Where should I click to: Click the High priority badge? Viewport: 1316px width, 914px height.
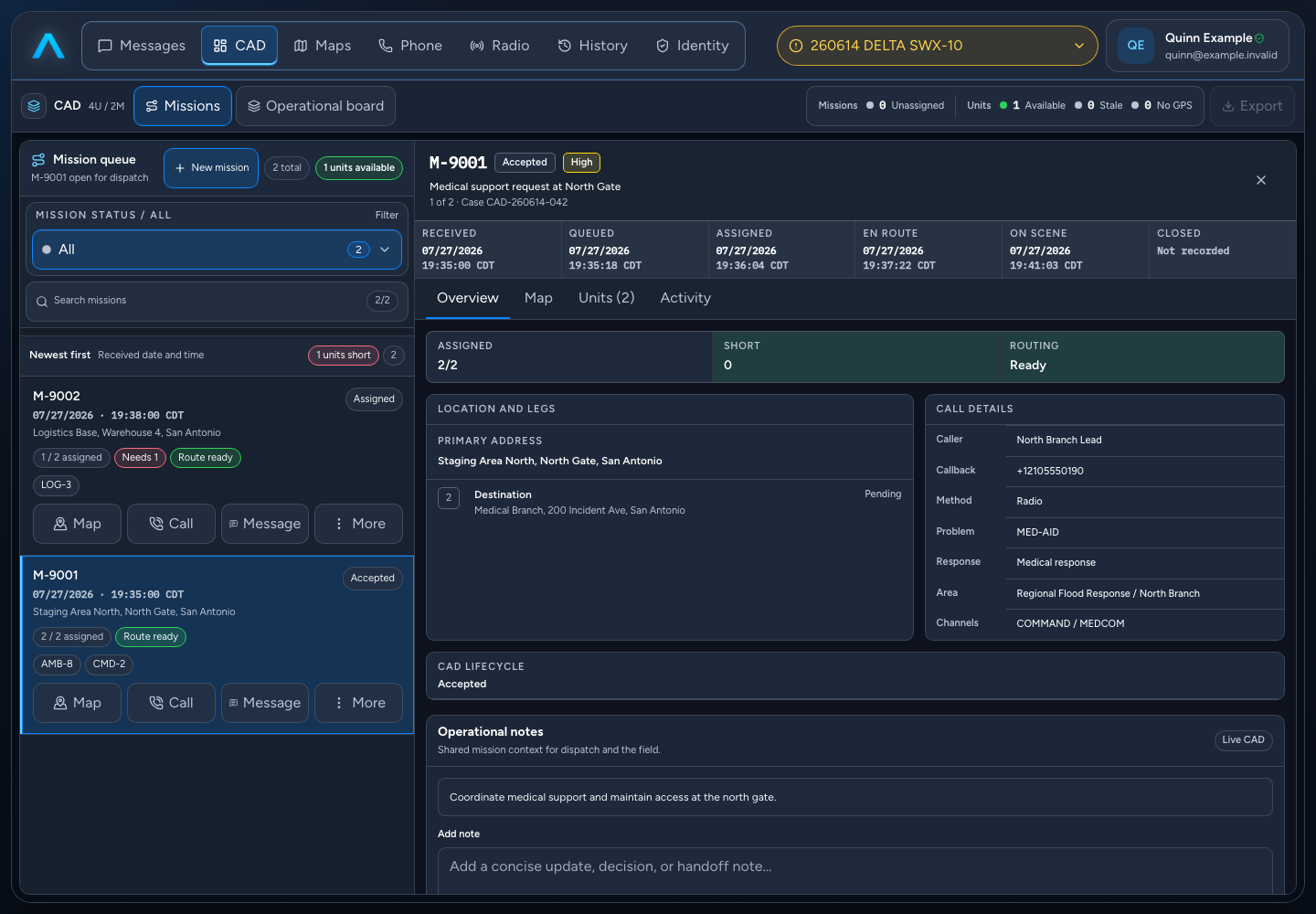click(581, 163)
